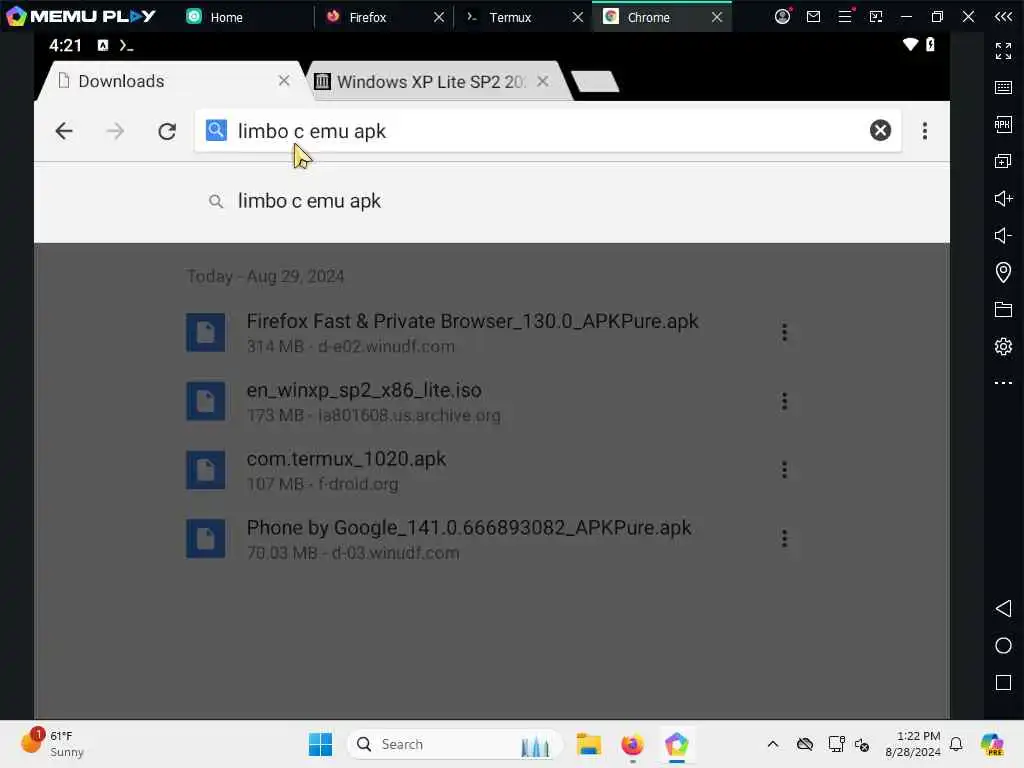The width and height of the screenshot is (1024, 768).
Task: Click MEmu mini window mode icon
Action: click(x=876, y=16)
